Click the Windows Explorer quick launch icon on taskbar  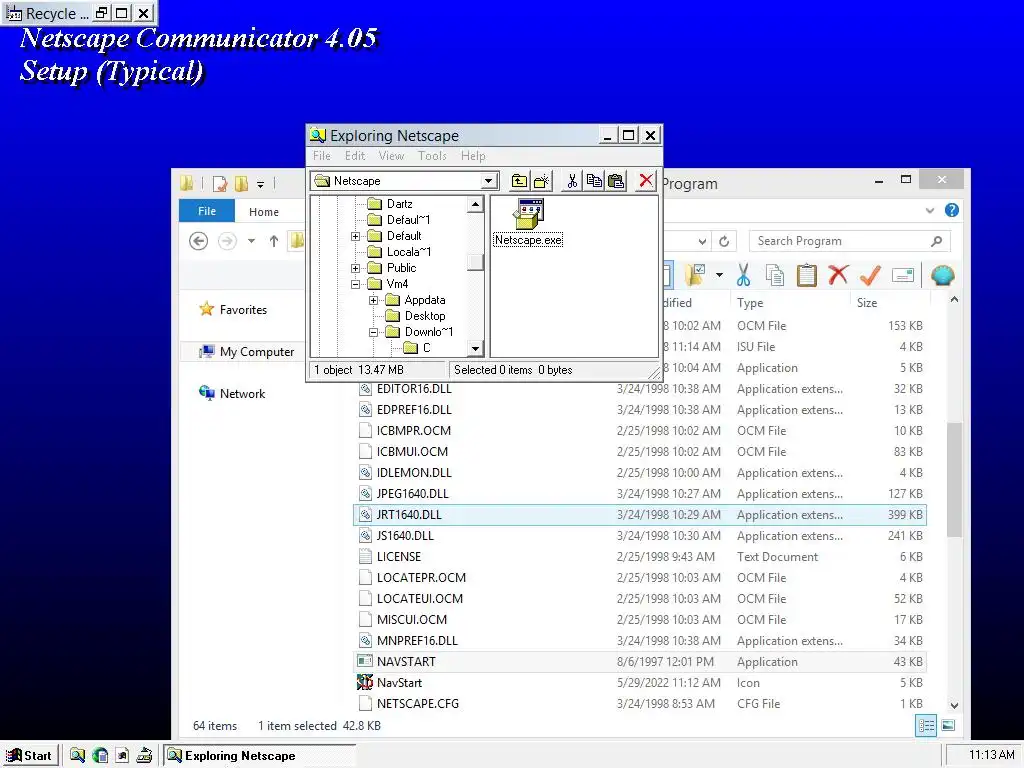coord(77,756)
